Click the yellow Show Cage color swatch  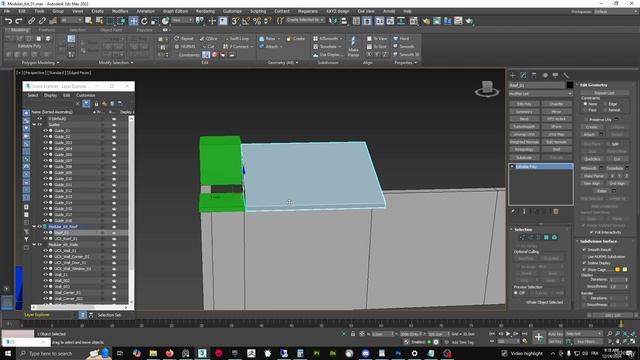click(x=625, y=269)
